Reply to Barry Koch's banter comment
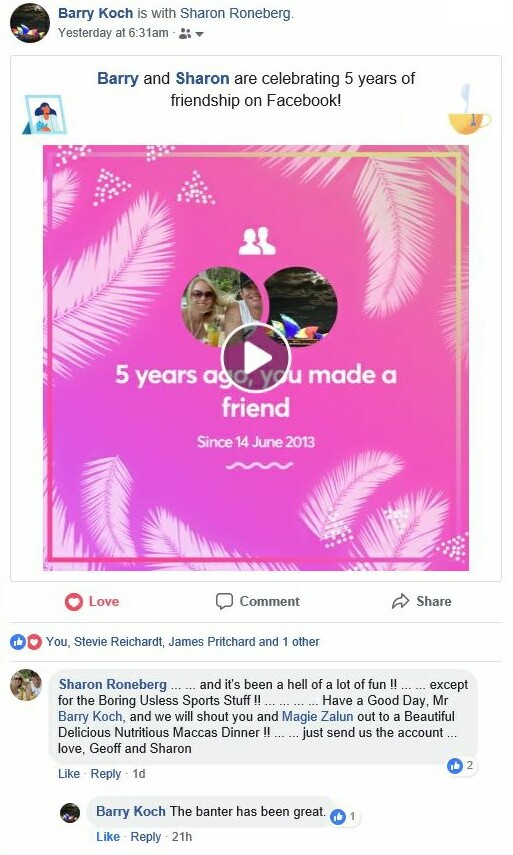 (x=146, y=837)
